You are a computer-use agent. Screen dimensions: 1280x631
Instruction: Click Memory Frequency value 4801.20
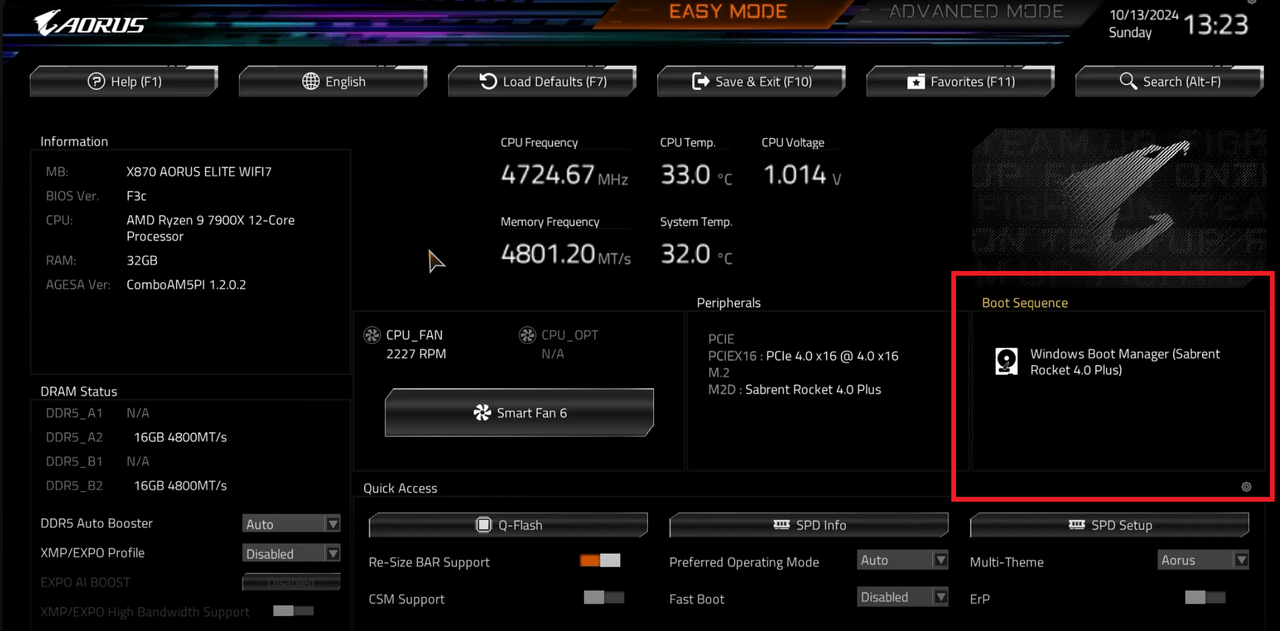[548, 254]
